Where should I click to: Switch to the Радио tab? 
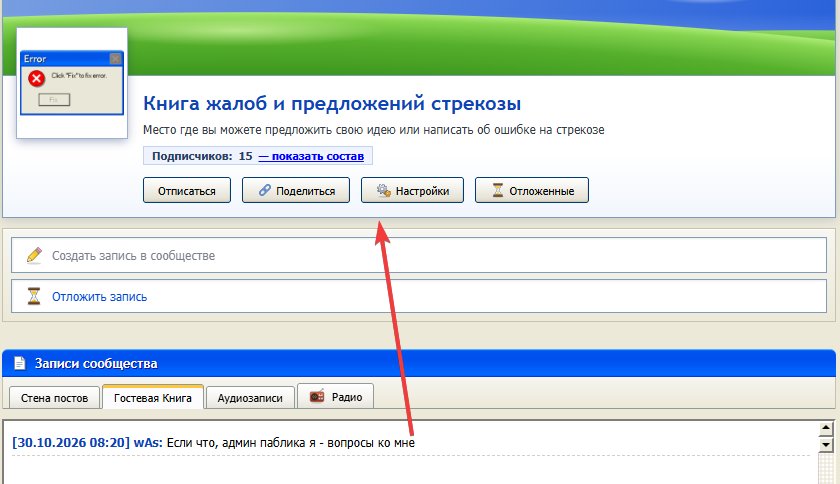(335, 397)
